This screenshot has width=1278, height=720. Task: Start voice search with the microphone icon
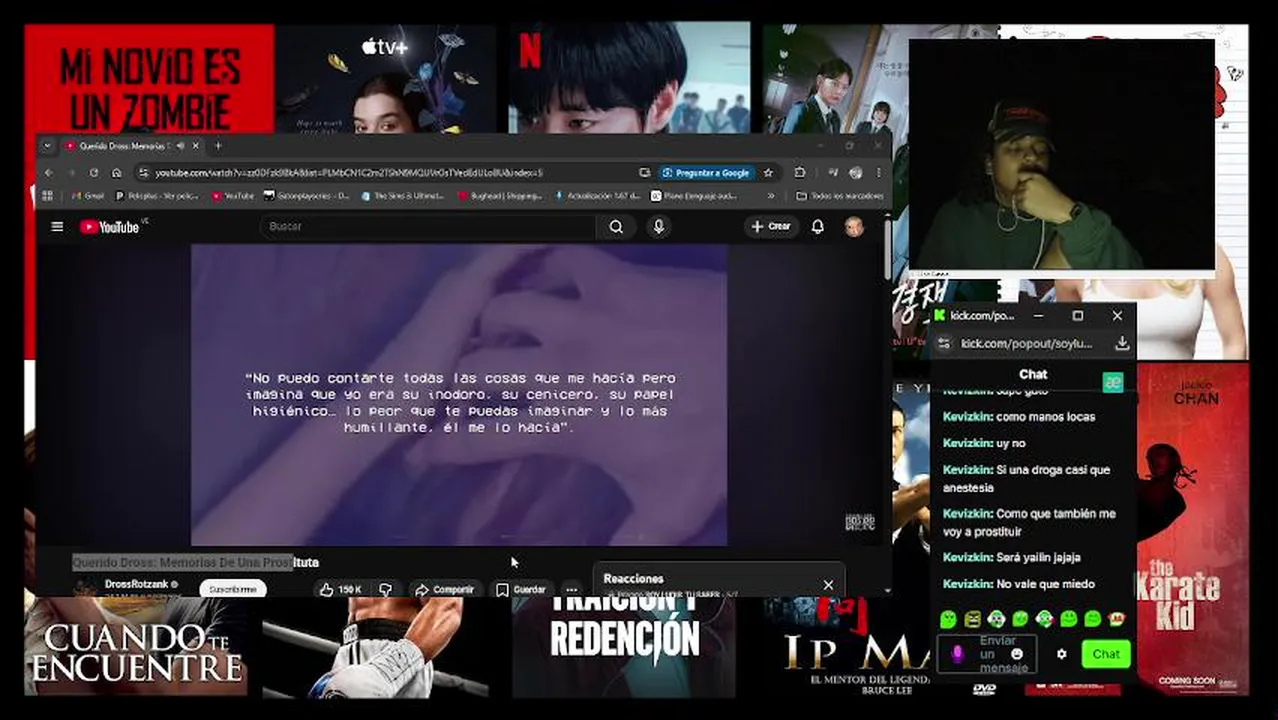(658, 227)
